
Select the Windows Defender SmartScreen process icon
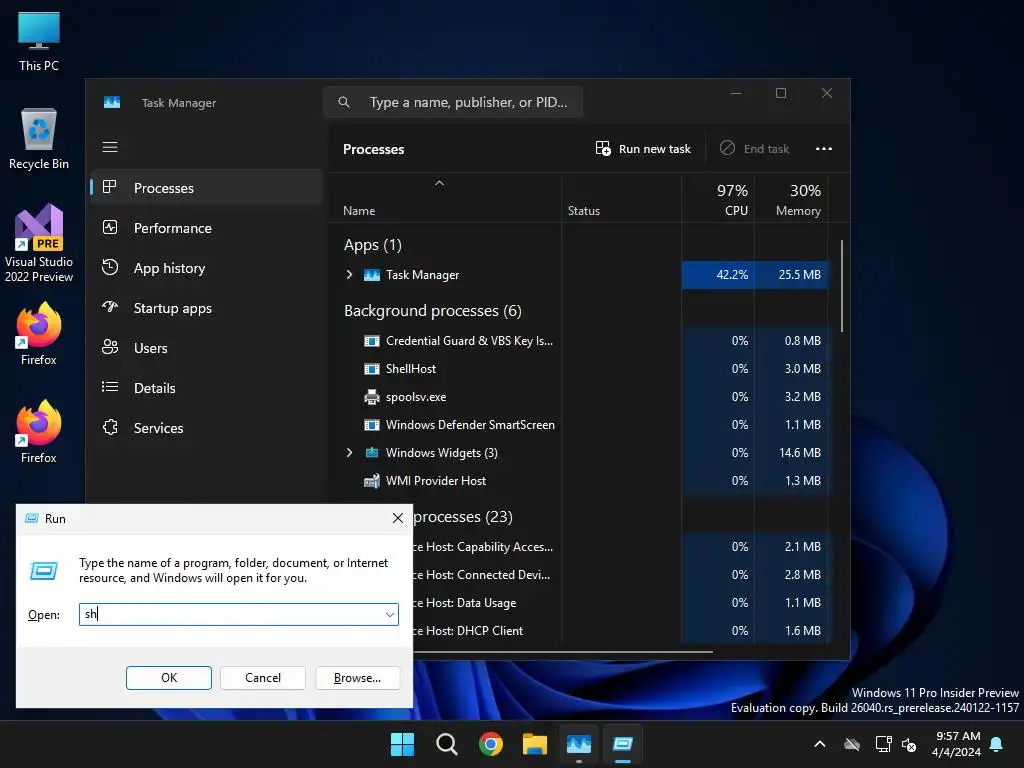coord(372,425)
